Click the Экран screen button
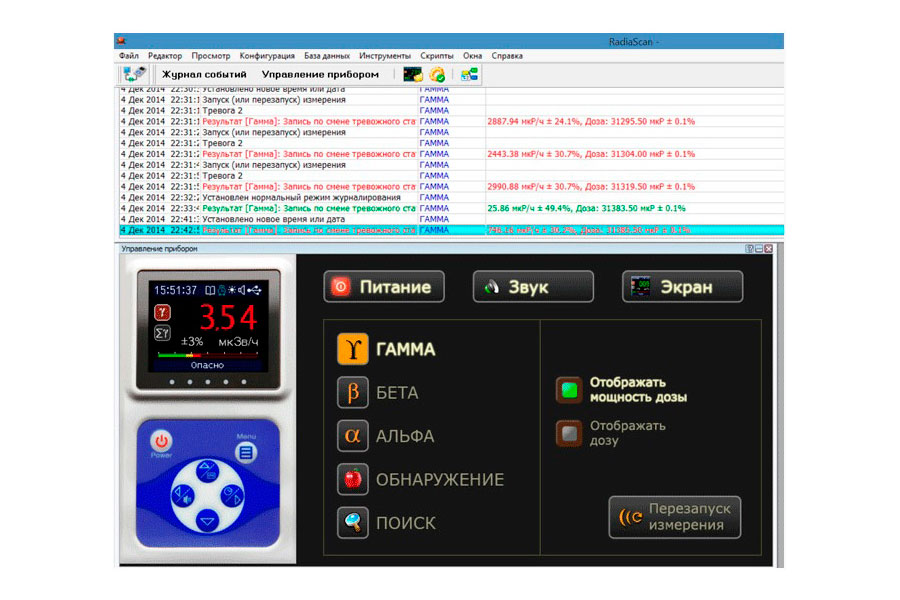The height and width of the screenshot is (600, 900). coord(682,287)
